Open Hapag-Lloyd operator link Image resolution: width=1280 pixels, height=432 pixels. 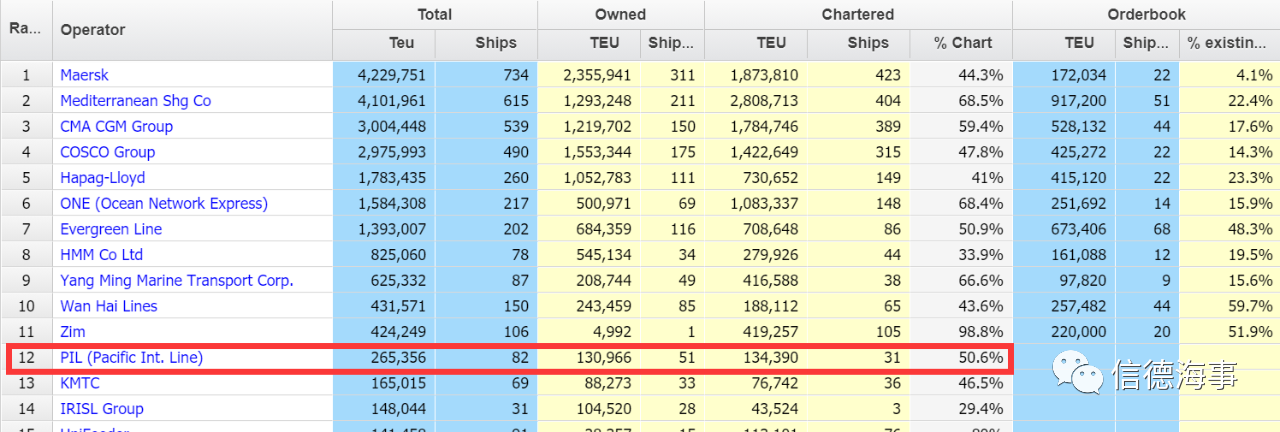(x=102, y=178)
